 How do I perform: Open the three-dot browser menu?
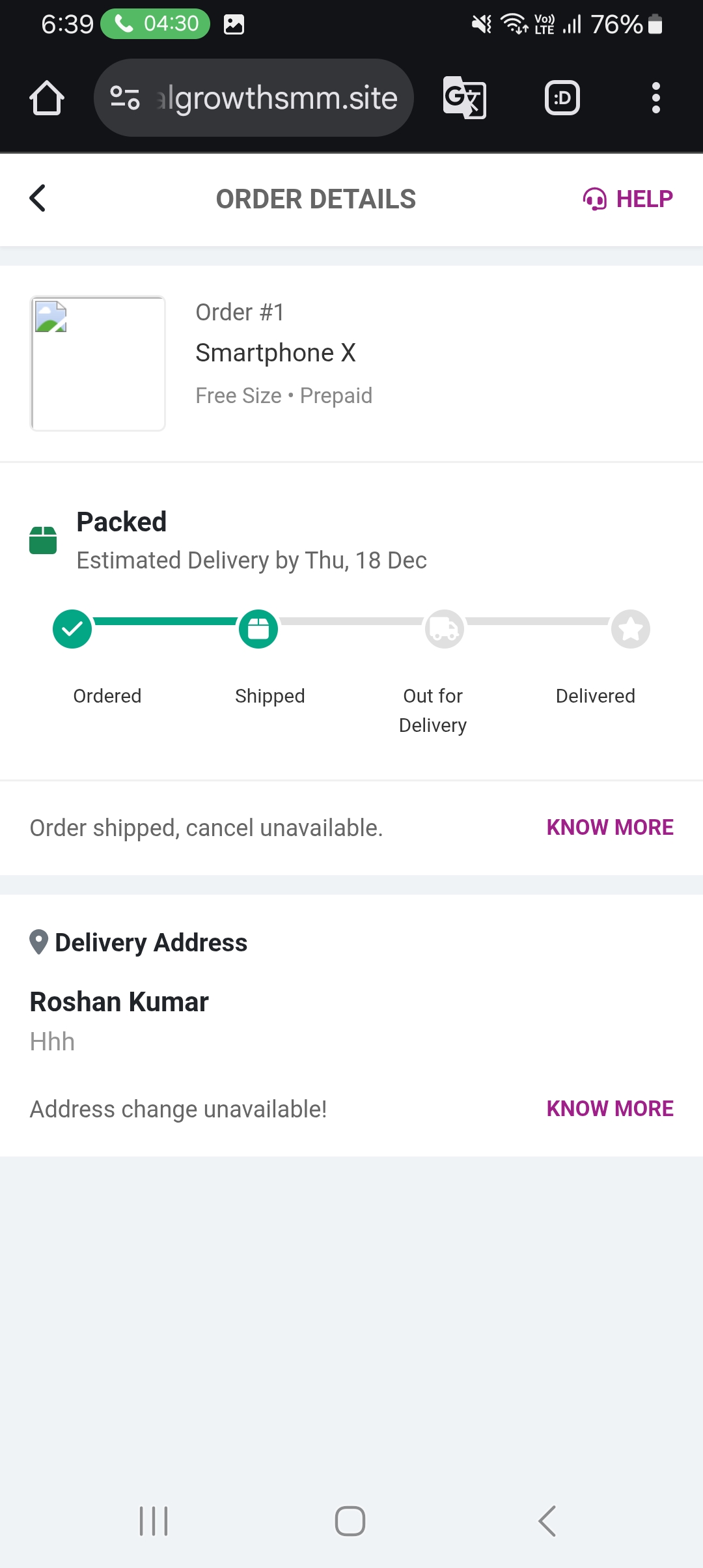pos(655,98)
